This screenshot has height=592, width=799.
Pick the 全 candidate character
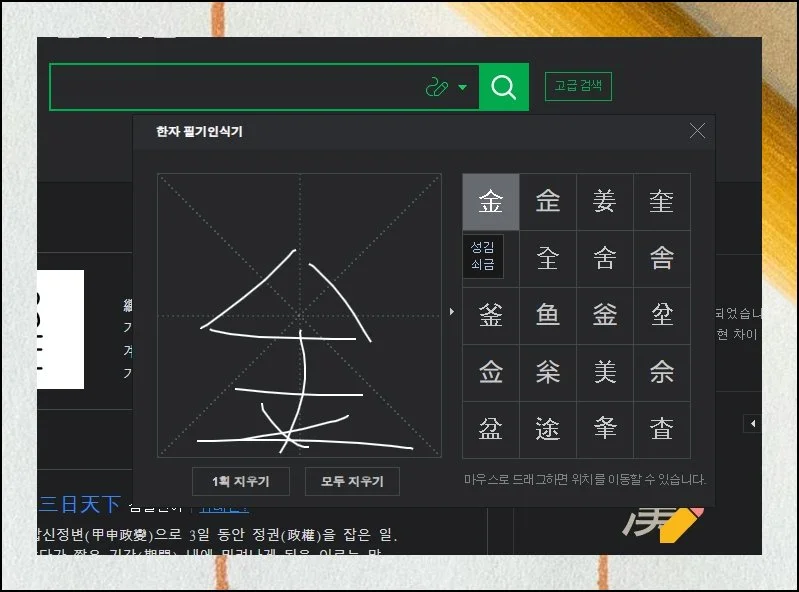tap(547, 259)
